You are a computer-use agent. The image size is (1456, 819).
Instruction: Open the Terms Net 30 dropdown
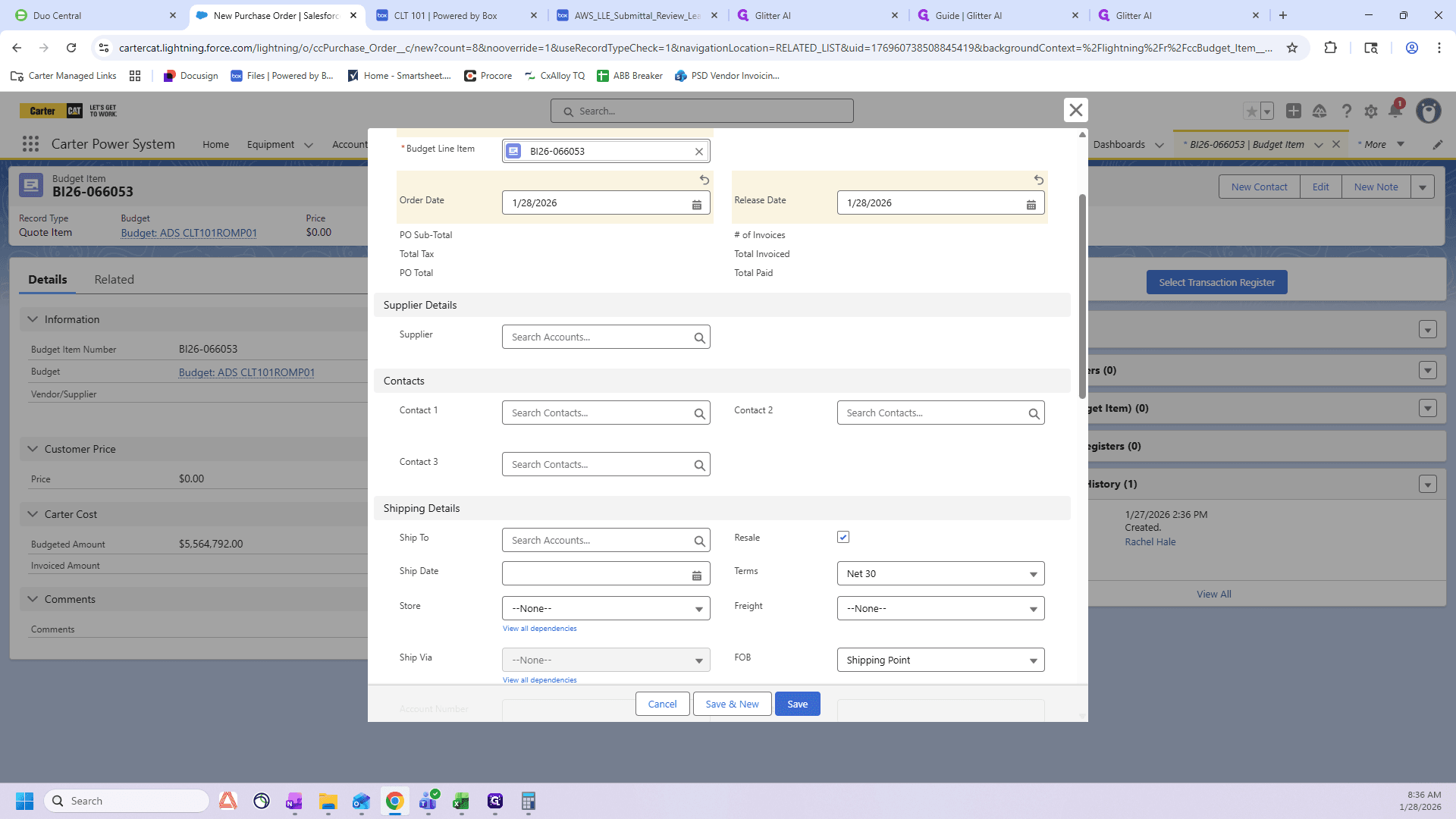[940, 573]
